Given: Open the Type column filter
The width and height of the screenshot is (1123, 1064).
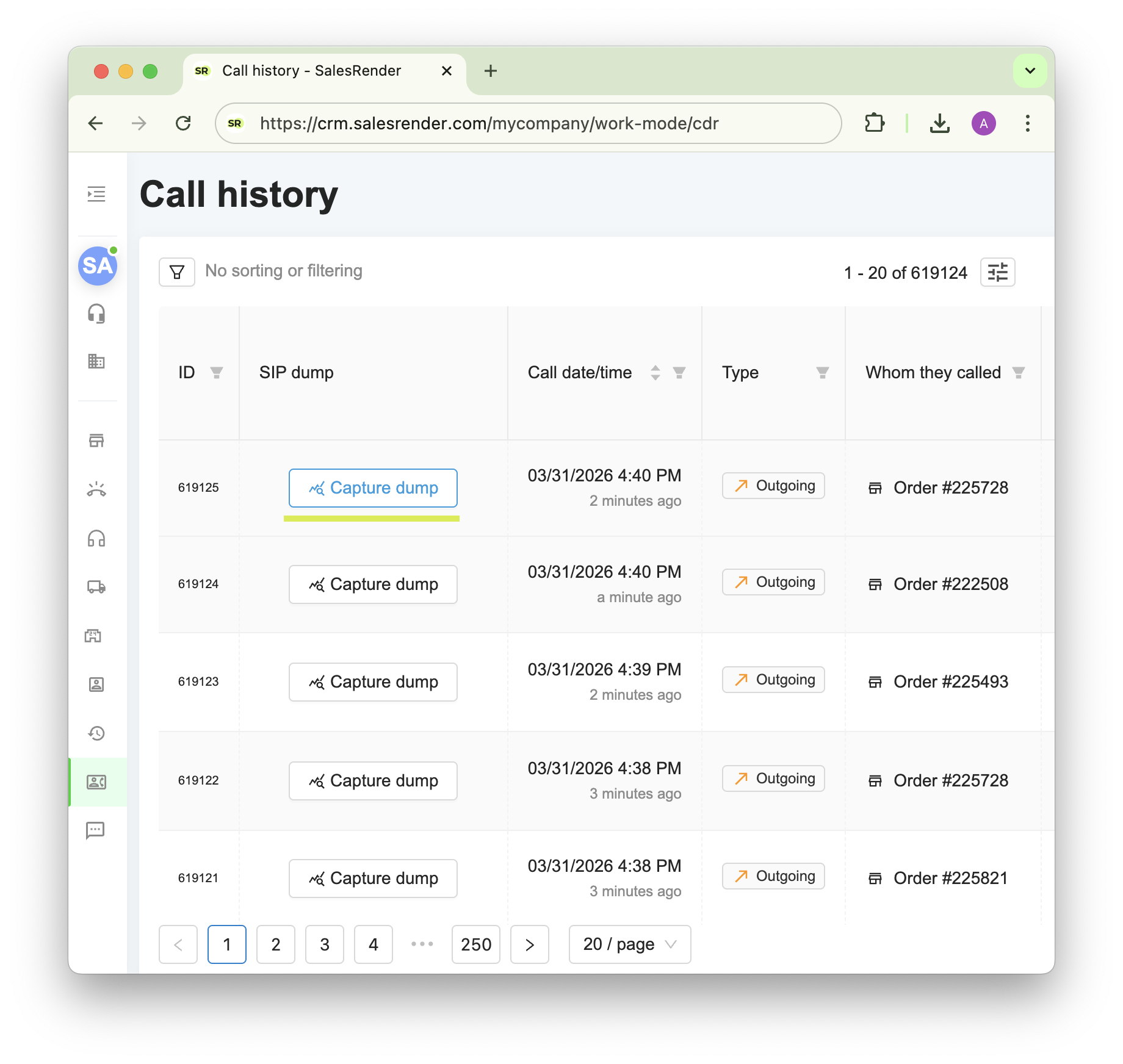Looking at the screenshot, I should point(822,372).
